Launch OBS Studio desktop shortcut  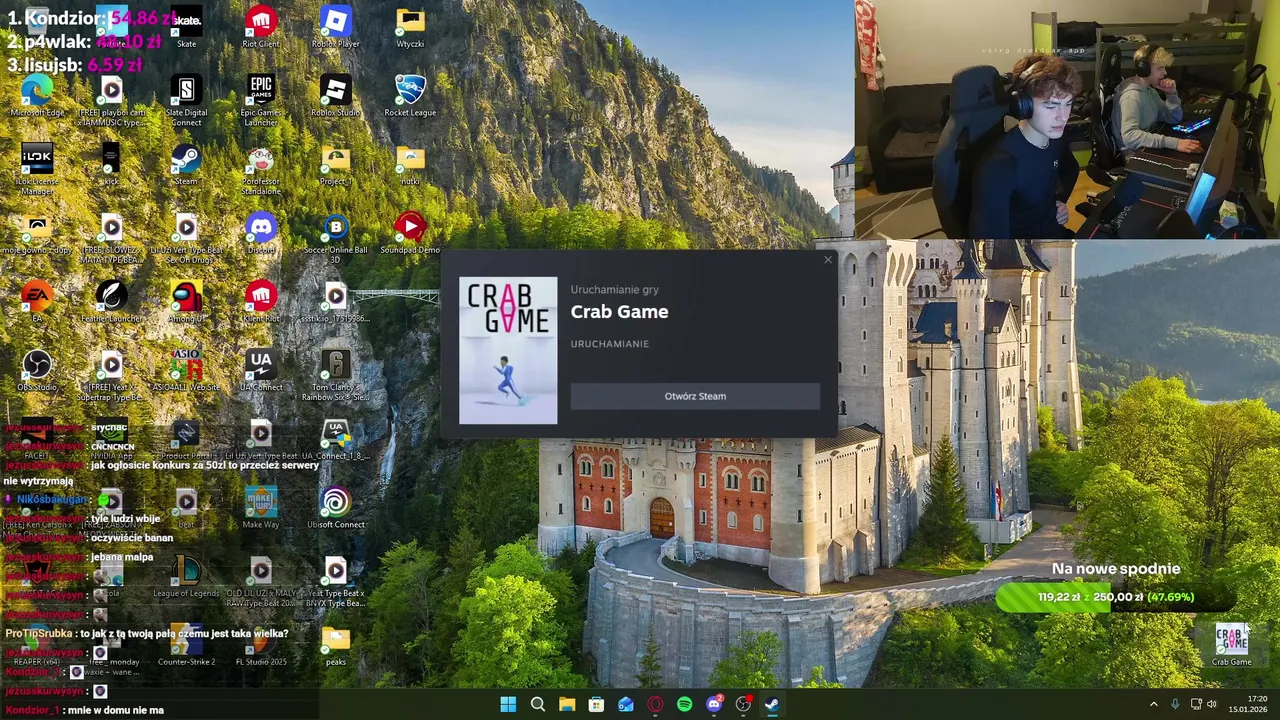[37, 372]
